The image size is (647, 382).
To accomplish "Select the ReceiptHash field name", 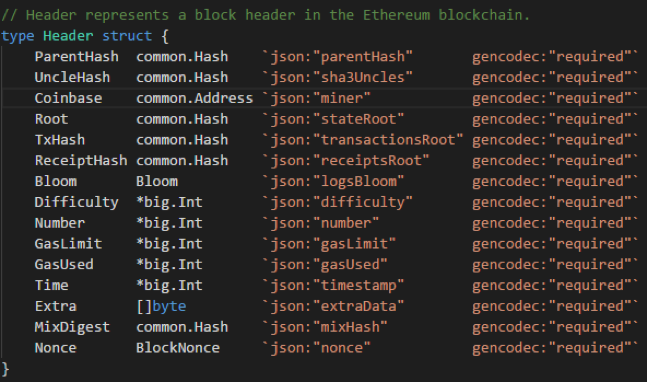I will pos(81,160).
